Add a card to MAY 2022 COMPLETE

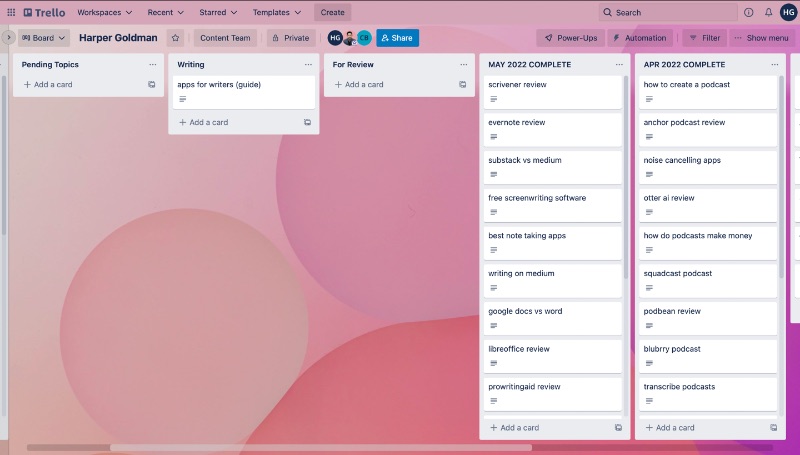click(x=514, y=427)
